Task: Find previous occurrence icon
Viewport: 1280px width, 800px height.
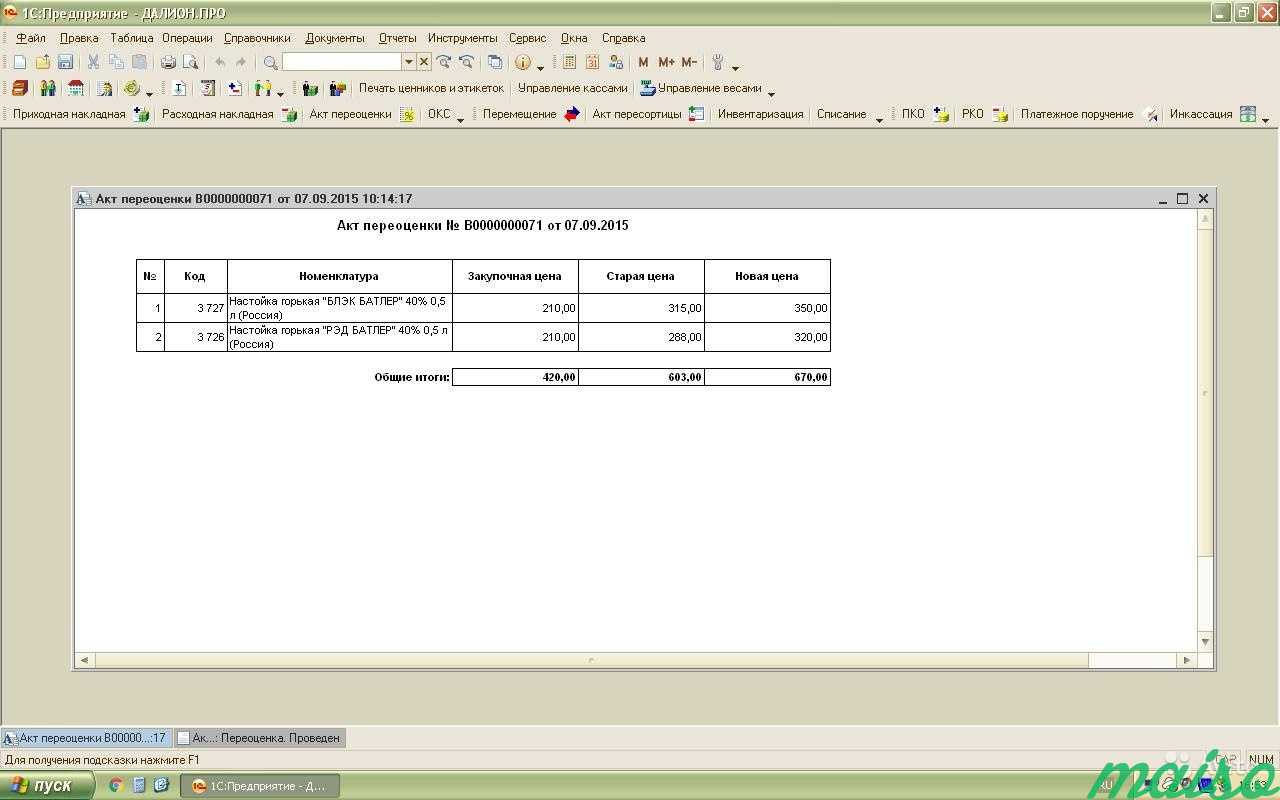Action: (x=466, y=62)
